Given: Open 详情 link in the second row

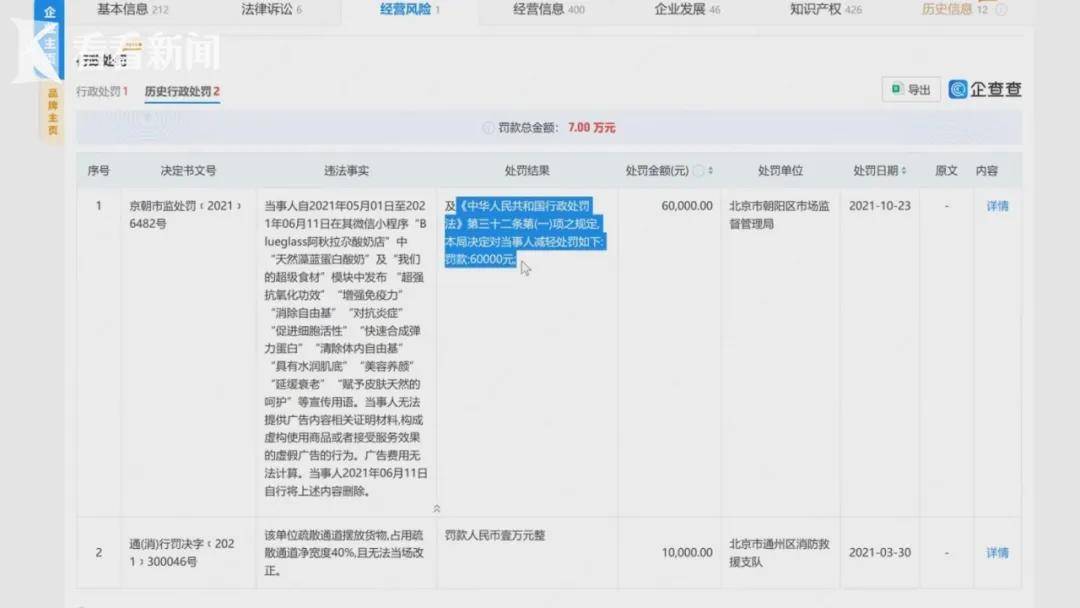Looking at the screenshot, I should tap(996, 552).
